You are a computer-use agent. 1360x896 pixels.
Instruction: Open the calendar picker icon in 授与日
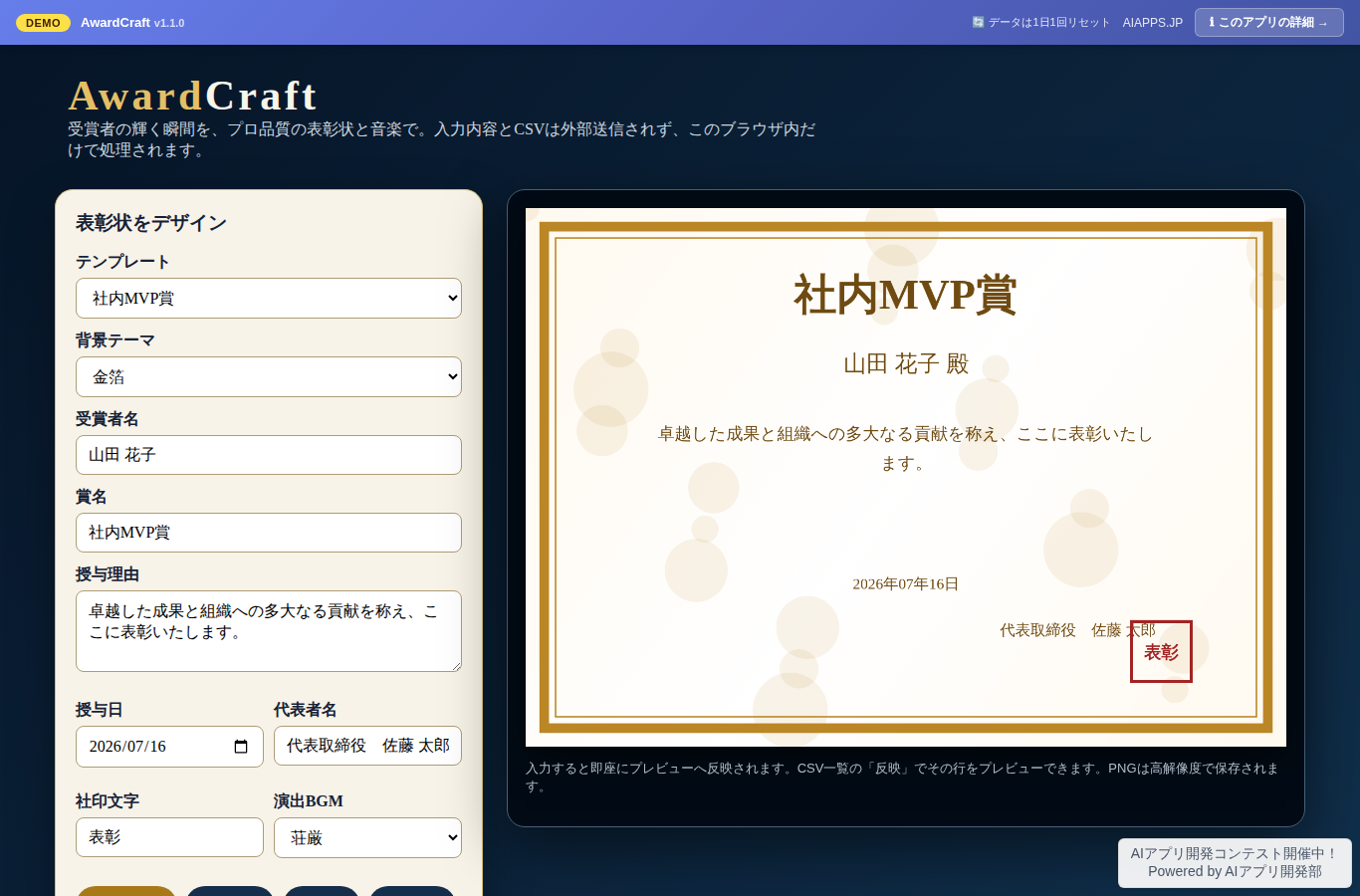(x=241, y=747)
